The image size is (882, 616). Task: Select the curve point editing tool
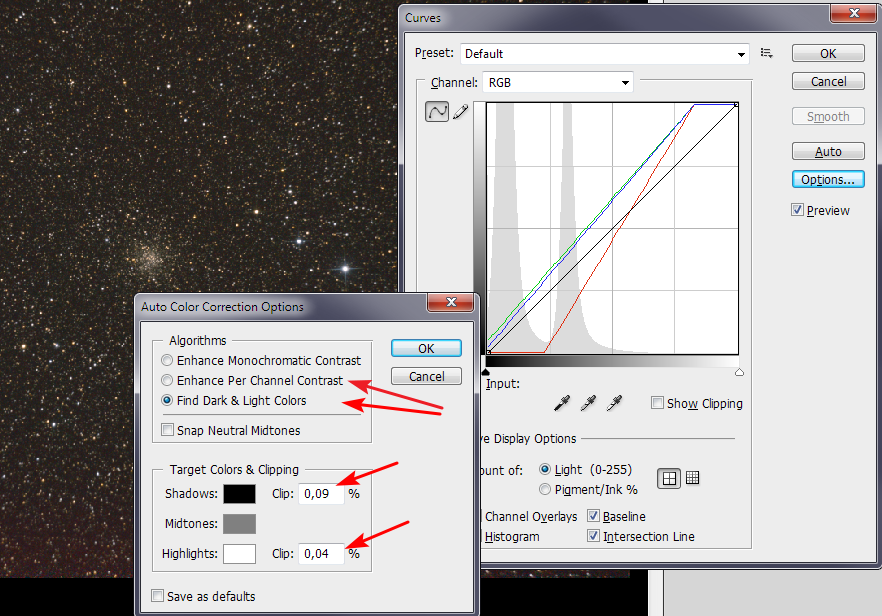point(437,113)
